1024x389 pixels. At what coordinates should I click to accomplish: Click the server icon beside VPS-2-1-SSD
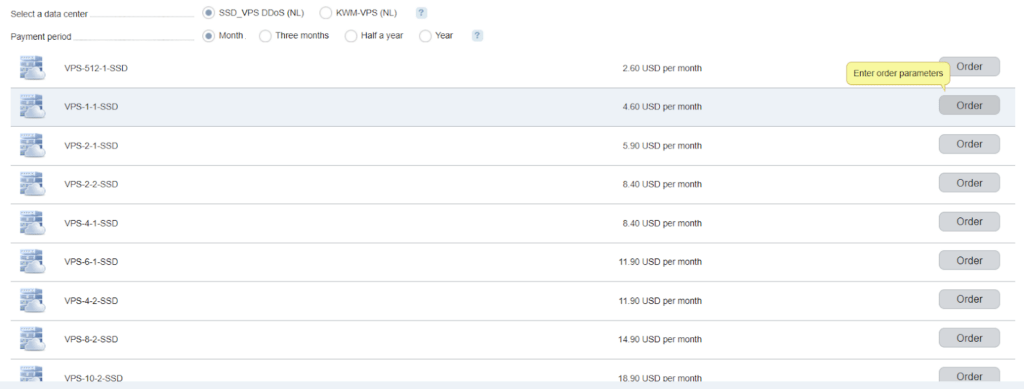(31, 145)
